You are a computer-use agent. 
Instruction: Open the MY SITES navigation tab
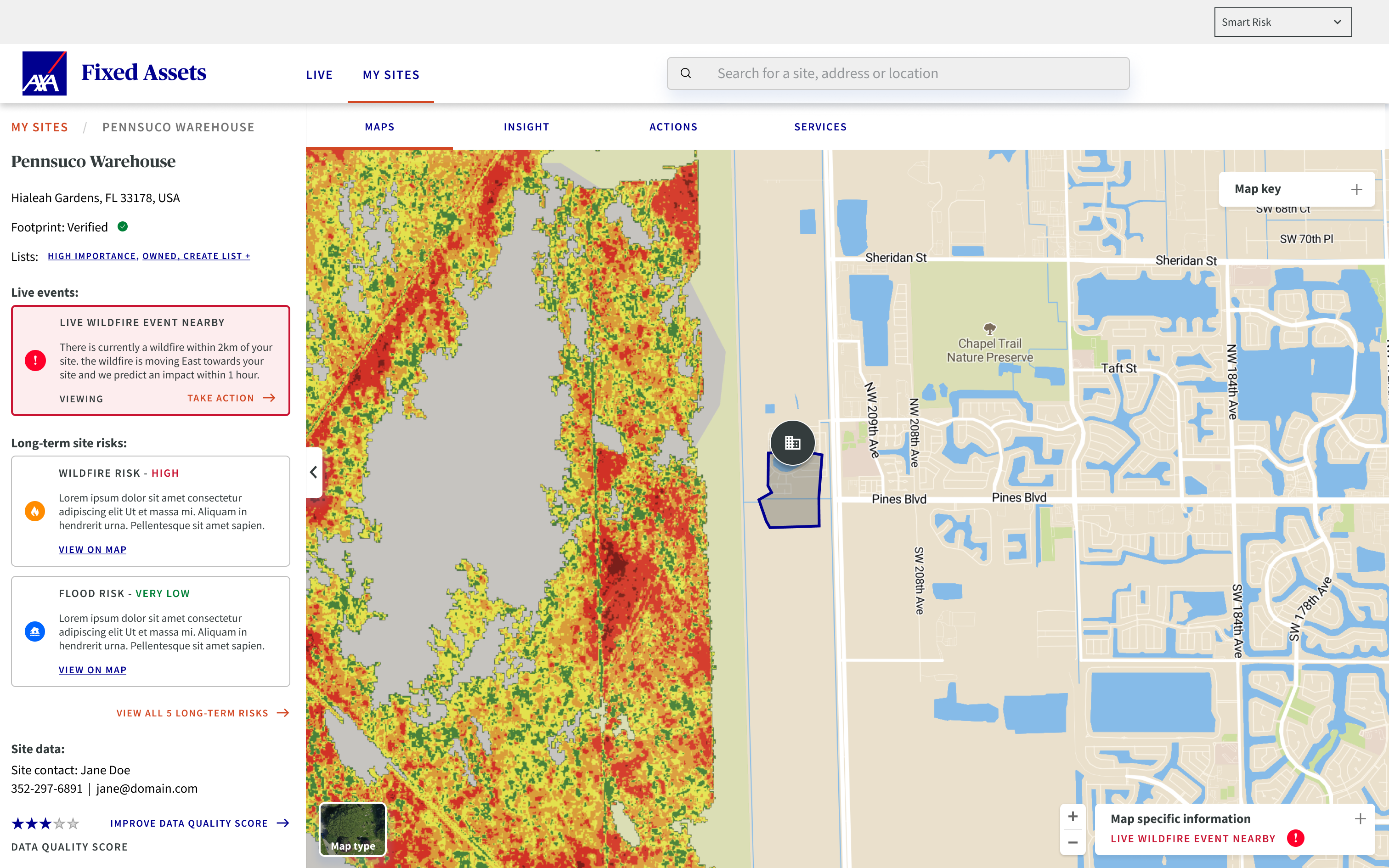pos(391,75)
